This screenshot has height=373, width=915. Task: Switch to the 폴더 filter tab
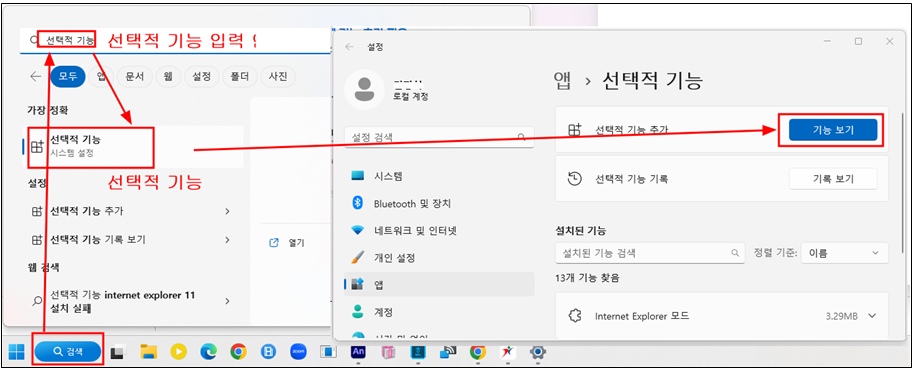240,76
